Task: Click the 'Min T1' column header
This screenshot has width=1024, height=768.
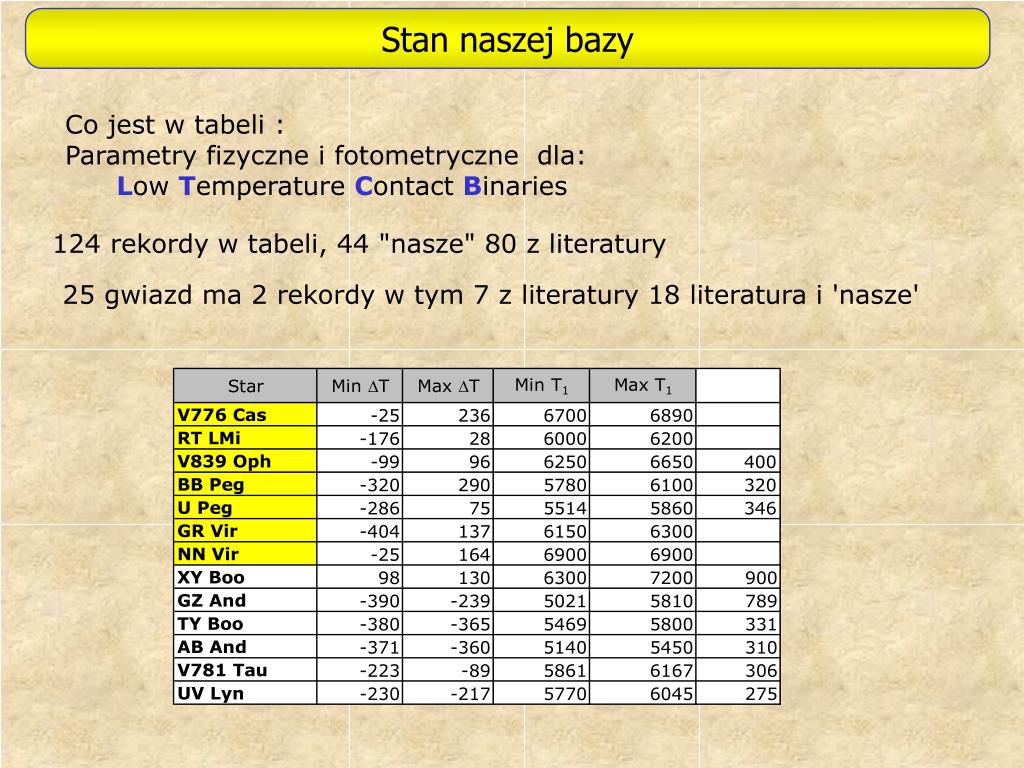Action: pos(541,386)
